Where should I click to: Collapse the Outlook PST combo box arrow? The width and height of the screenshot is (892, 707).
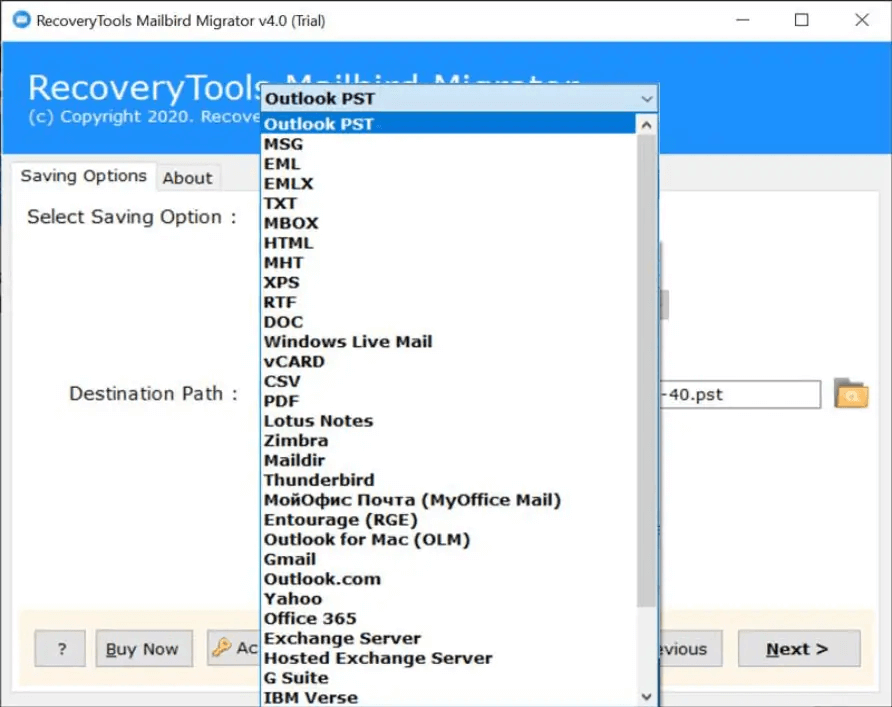pyautogui.click(x=647, y=99)
